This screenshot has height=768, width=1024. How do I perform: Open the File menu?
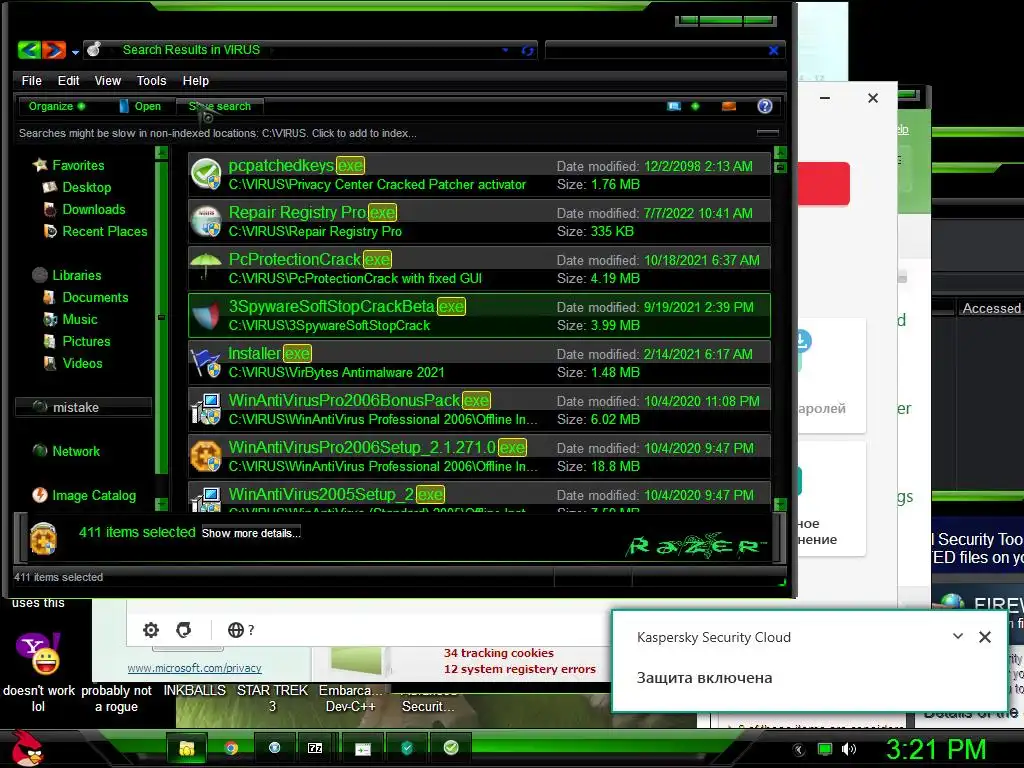click(31, 80)
